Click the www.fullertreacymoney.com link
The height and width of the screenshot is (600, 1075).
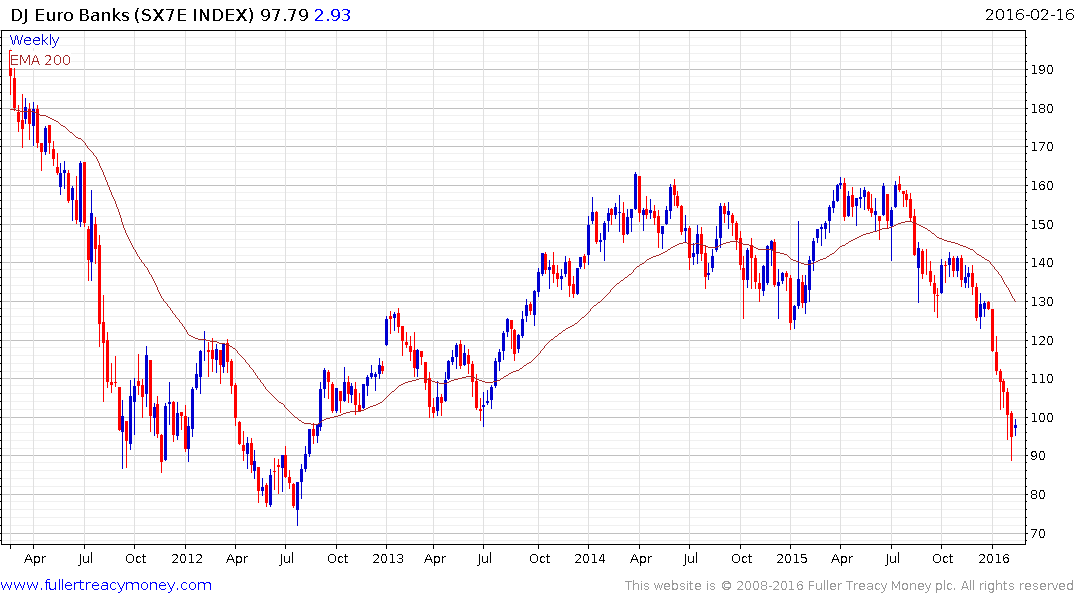coord(106,585)
